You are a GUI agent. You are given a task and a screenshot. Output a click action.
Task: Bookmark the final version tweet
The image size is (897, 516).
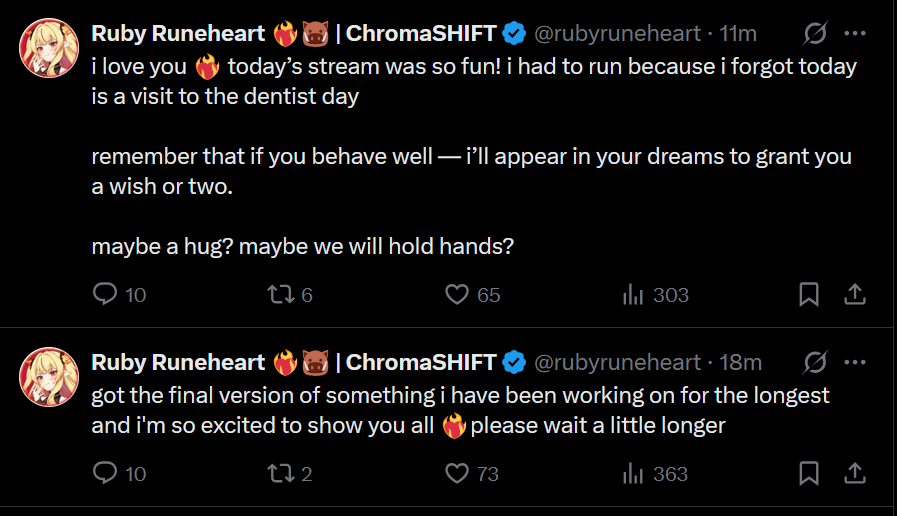pos(809,474)
